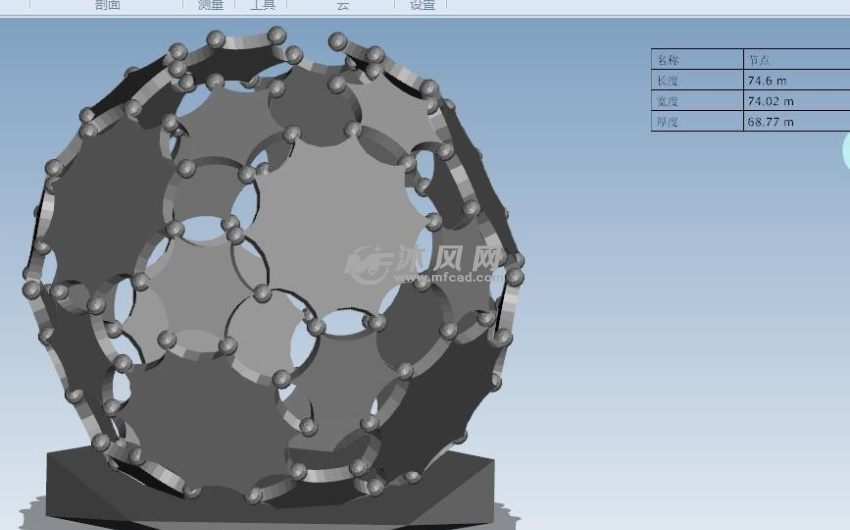Click the 宽度 label row
This screenshot has width=850, height=530.
696,101
